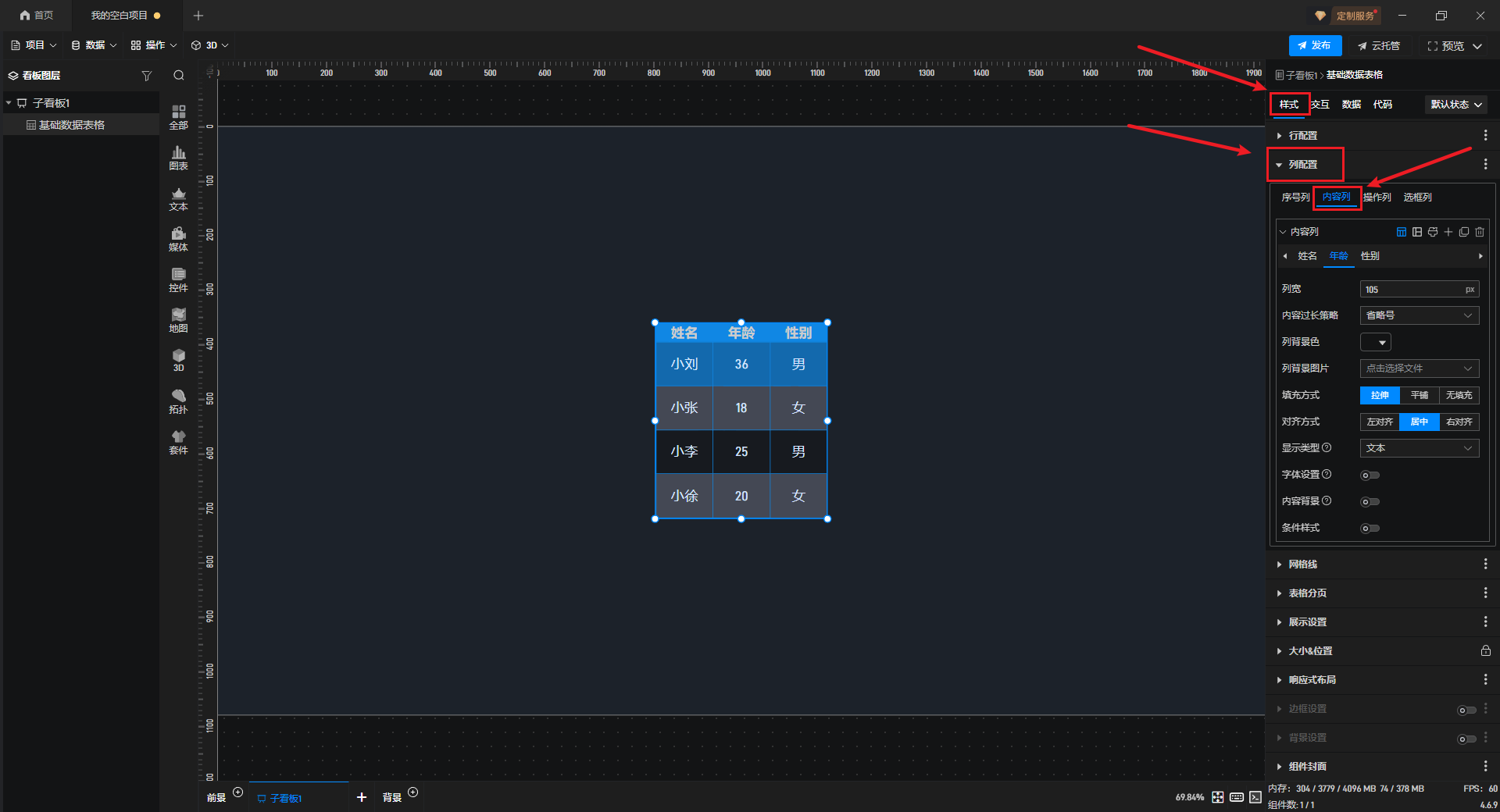Select the 操作列 tab
Screen dimensions: 1500x812
coord(1377,198)
